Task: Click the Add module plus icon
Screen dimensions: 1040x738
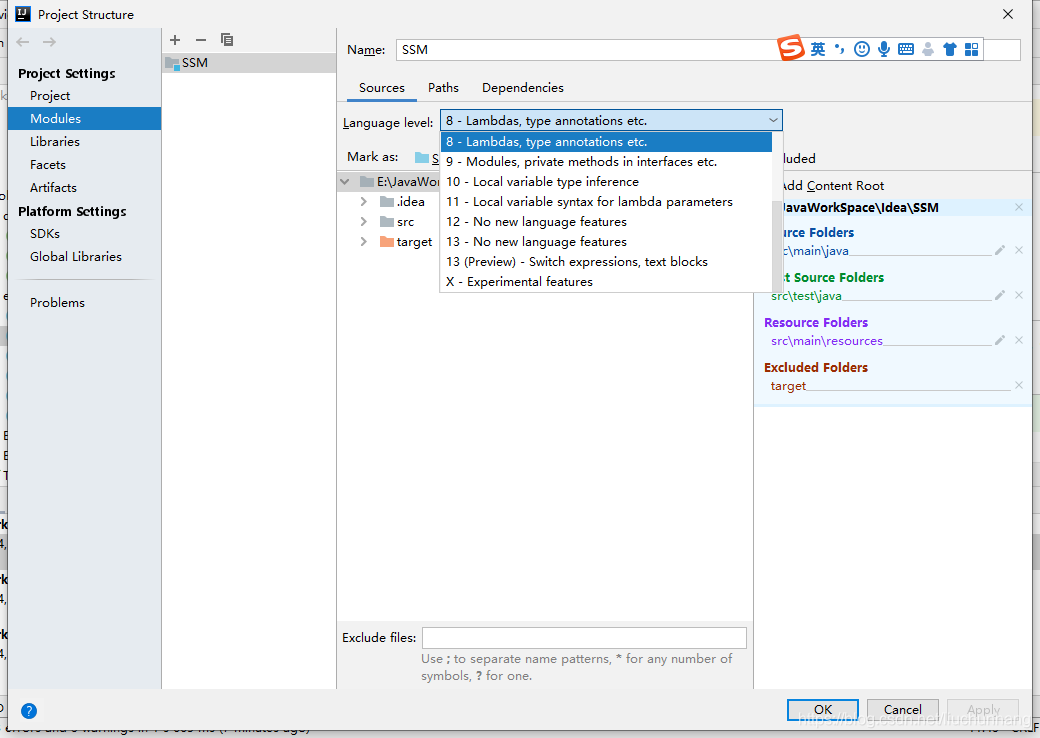Action: point(175,40)
